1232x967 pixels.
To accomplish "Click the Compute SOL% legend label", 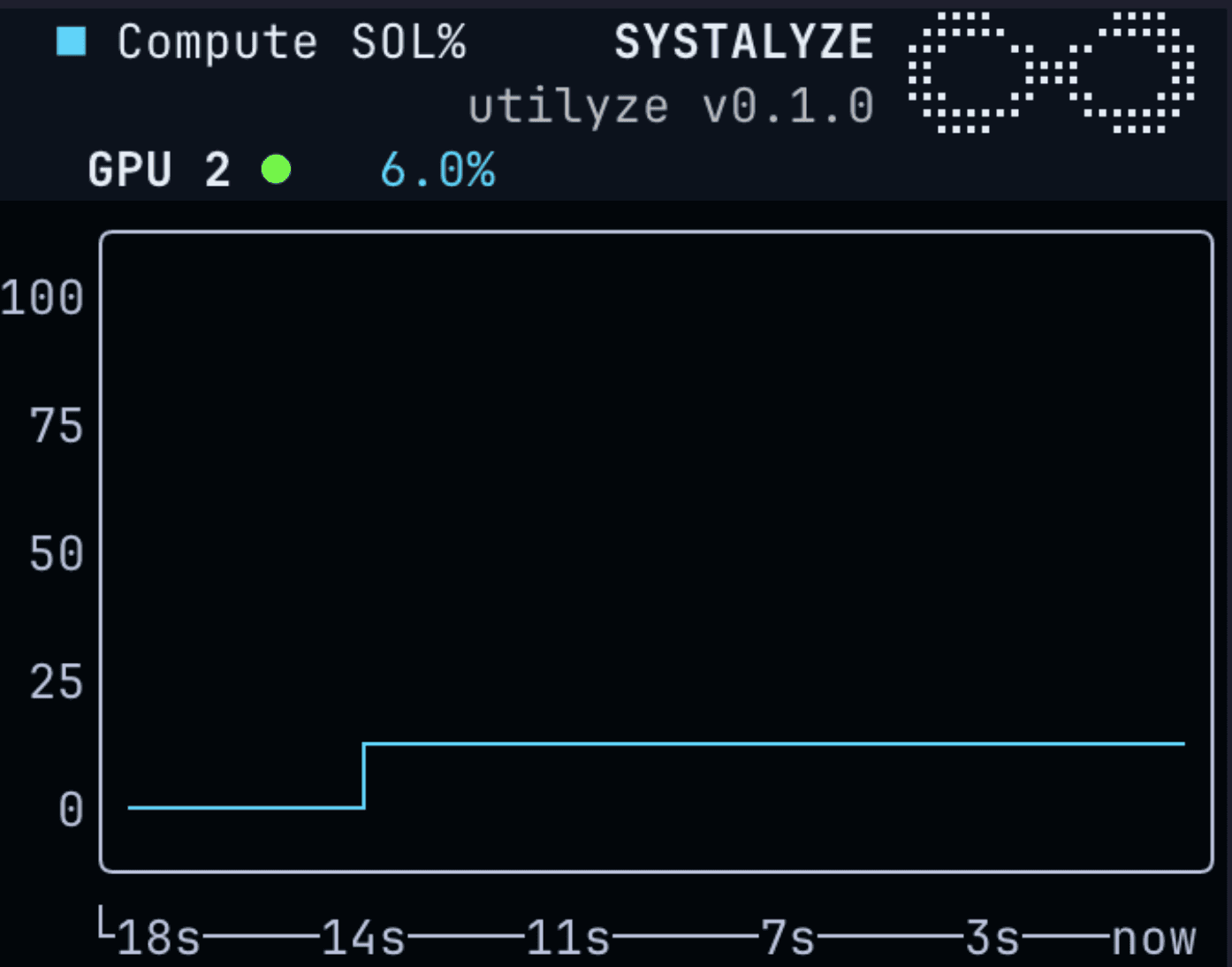I will [292, 42].
